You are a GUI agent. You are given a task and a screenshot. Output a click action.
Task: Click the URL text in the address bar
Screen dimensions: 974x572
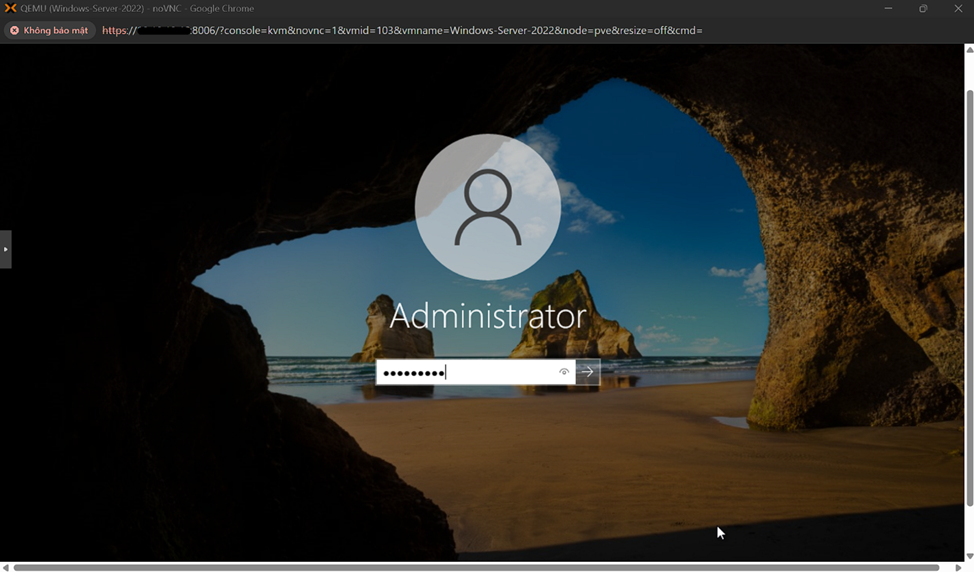[x=402, y=31]
